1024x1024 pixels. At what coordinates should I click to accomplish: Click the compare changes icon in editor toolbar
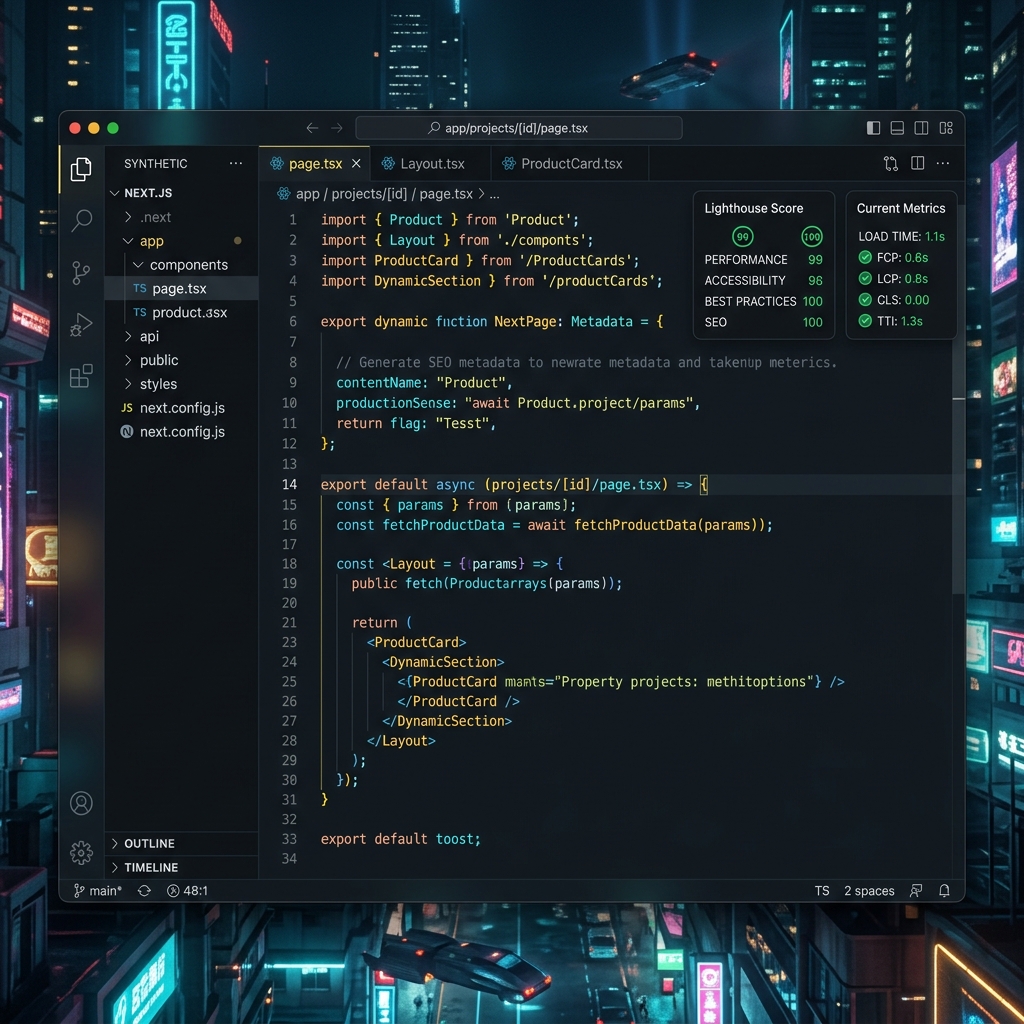coord(891,163)
